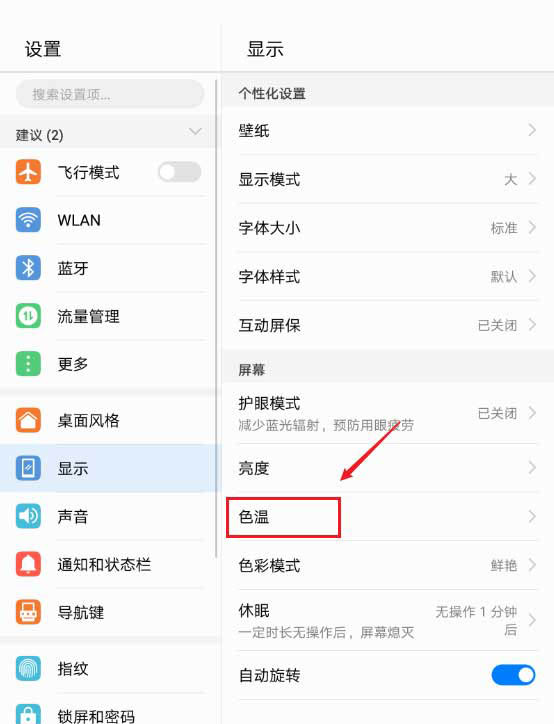Select 显示 in the settings sidebar
Viewport: 554px width, 724px height.
(x=107, y=468)
